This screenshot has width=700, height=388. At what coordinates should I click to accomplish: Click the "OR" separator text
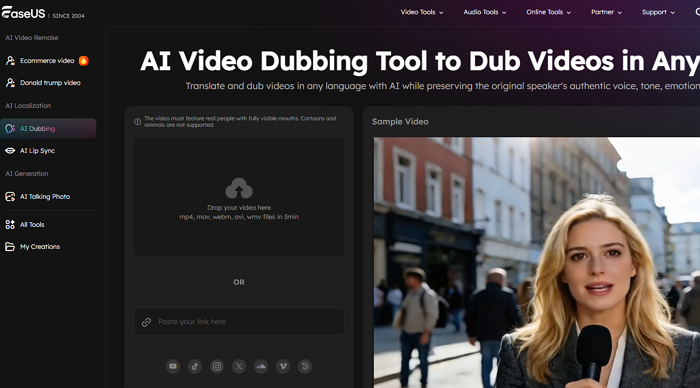pos(239,282)
